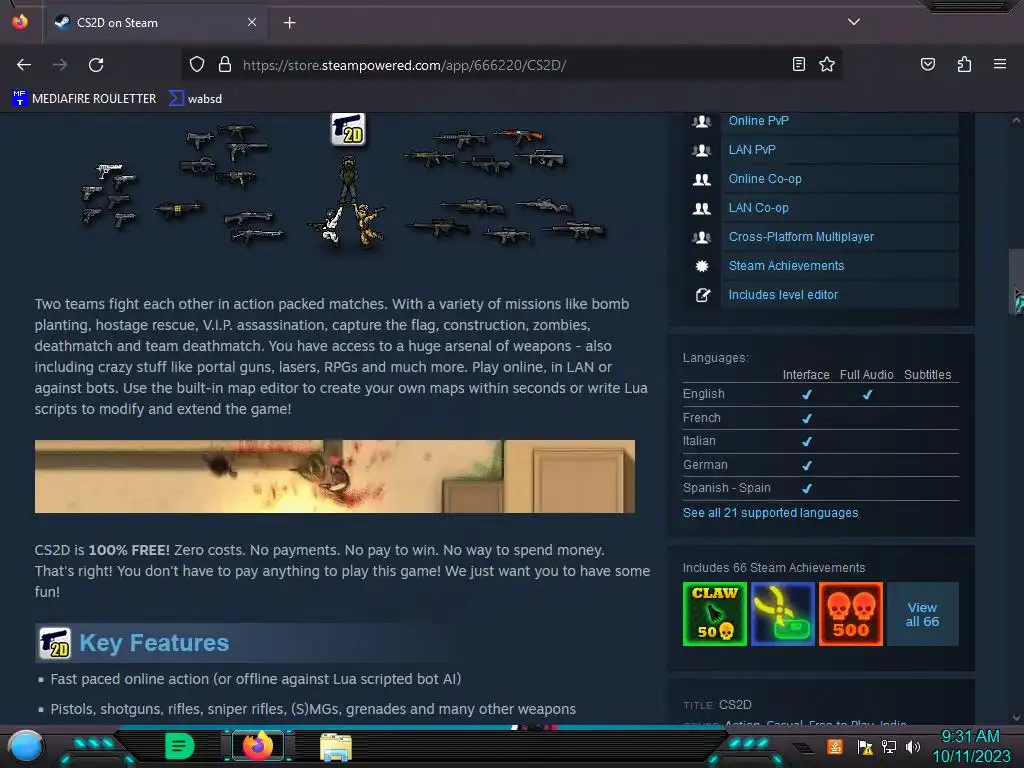Click the Firefox logo at tab strip
The height and width of the screenshot is (768, 1024).
pyautogui.click(x=20, y=22)
